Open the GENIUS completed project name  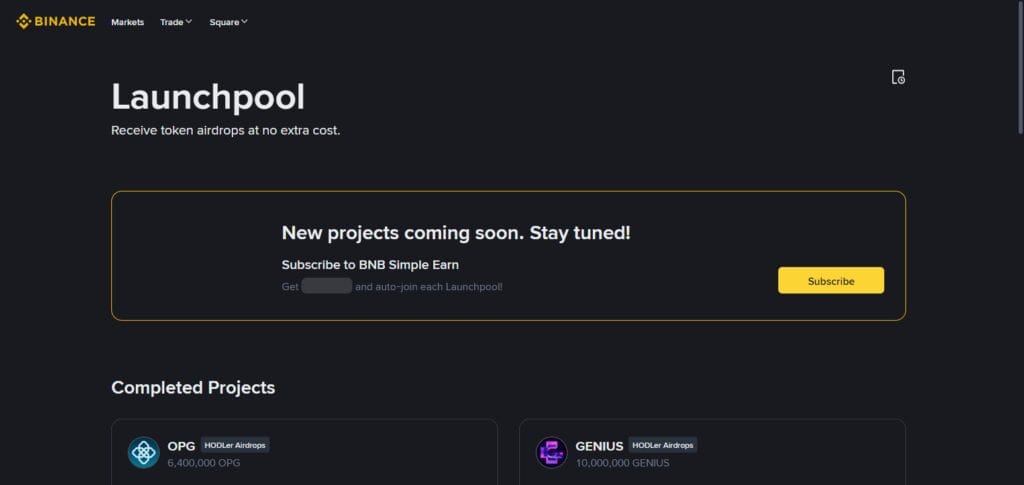600,446
